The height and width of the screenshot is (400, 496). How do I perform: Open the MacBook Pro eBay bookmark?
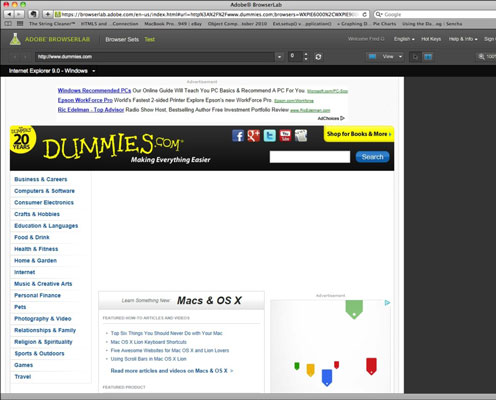(173, 24)
